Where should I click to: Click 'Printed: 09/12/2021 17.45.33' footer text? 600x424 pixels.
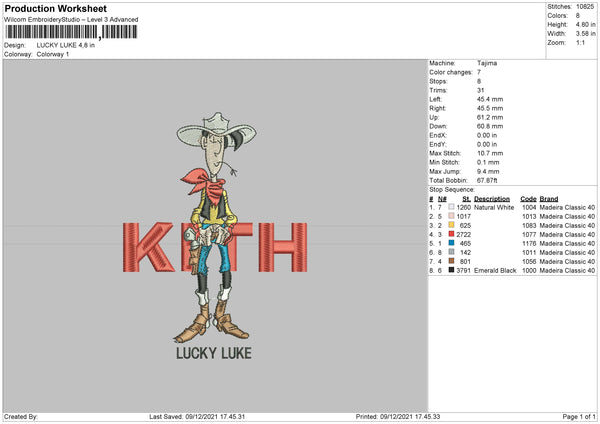coord(398,417)
